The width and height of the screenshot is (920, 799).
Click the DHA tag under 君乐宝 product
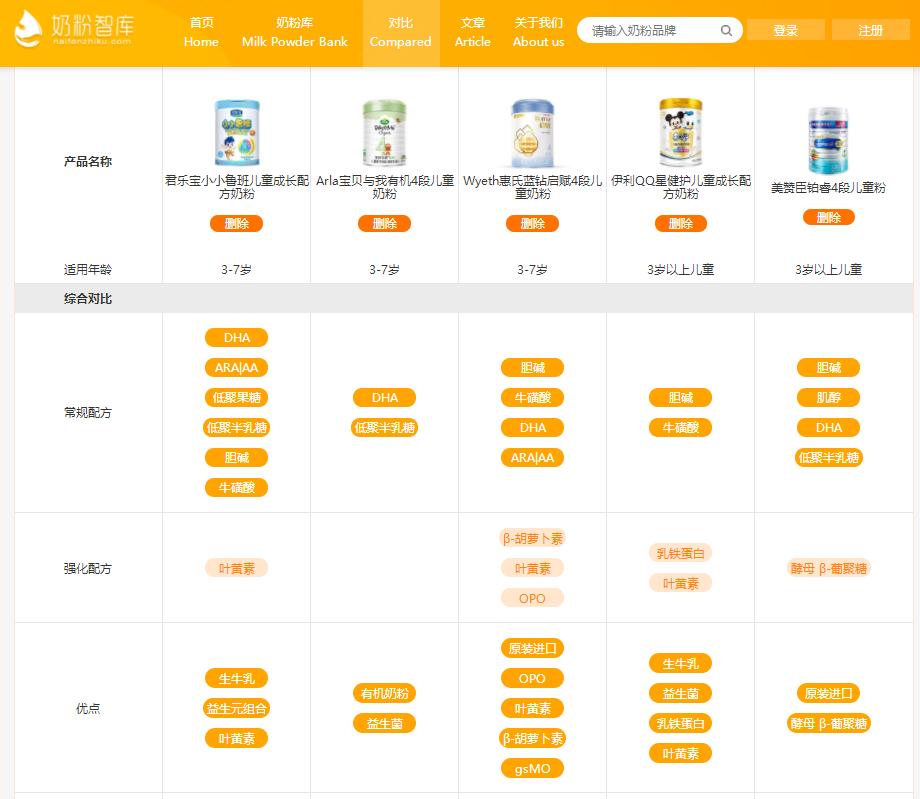pos(236,337)
